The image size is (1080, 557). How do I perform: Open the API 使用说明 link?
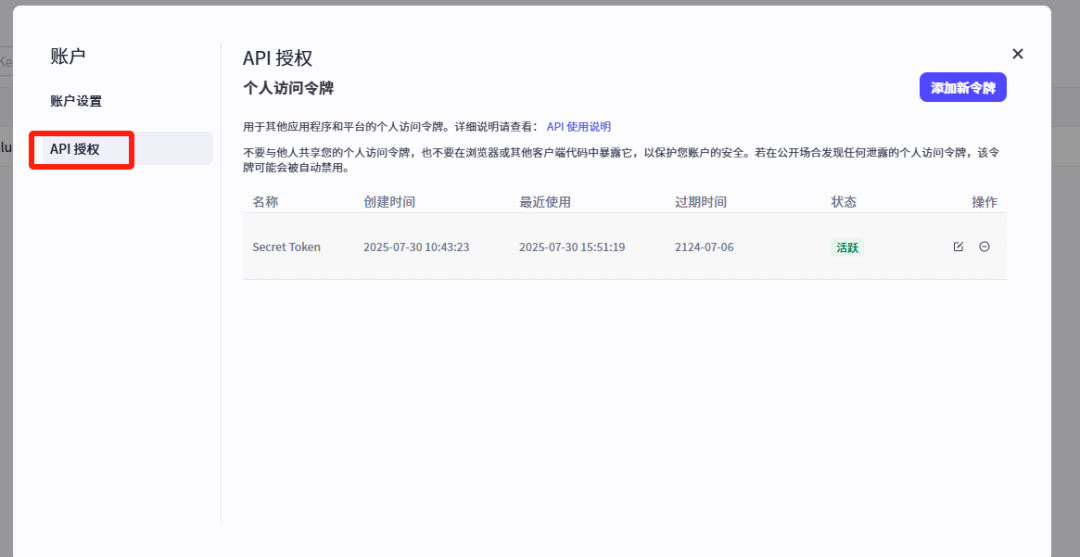pyautogui.click(x=578, y=127)
